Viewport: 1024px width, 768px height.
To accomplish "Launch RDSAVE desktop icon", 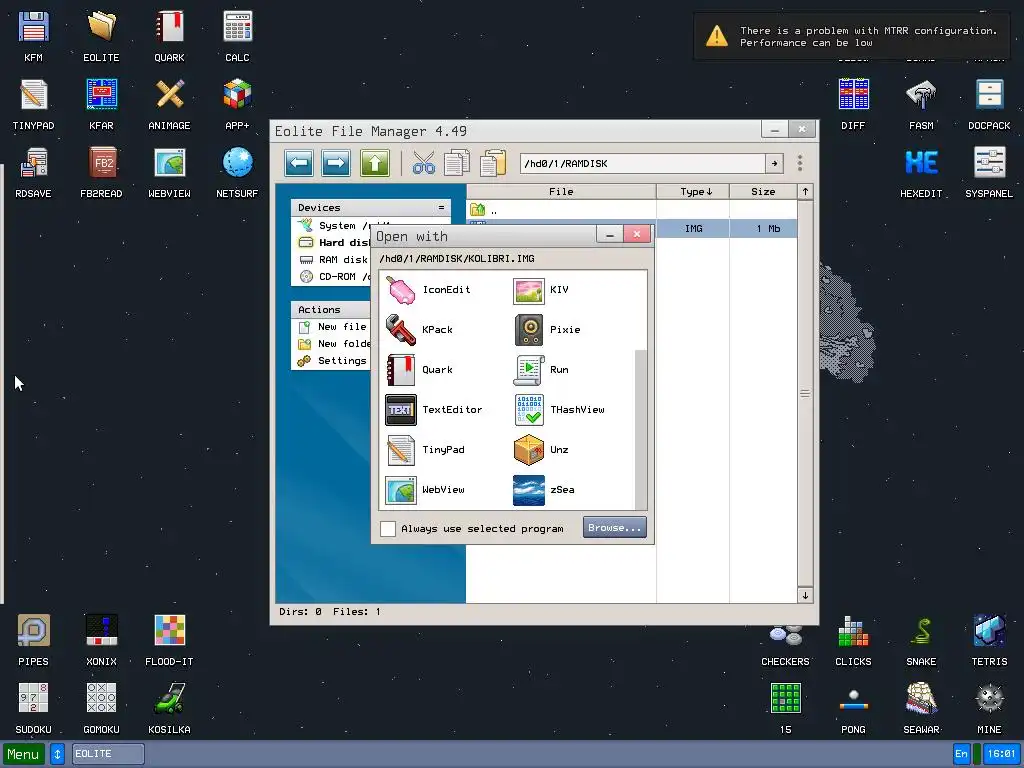I will (33, 172).
